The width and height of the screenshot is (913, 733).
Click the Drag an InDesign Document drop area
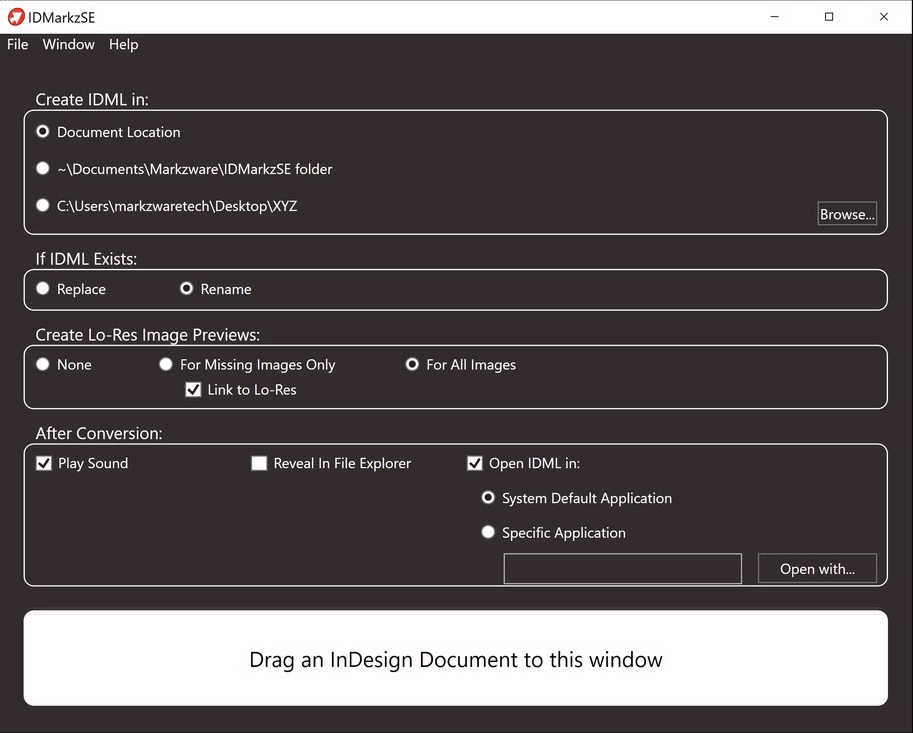point(456,658)
